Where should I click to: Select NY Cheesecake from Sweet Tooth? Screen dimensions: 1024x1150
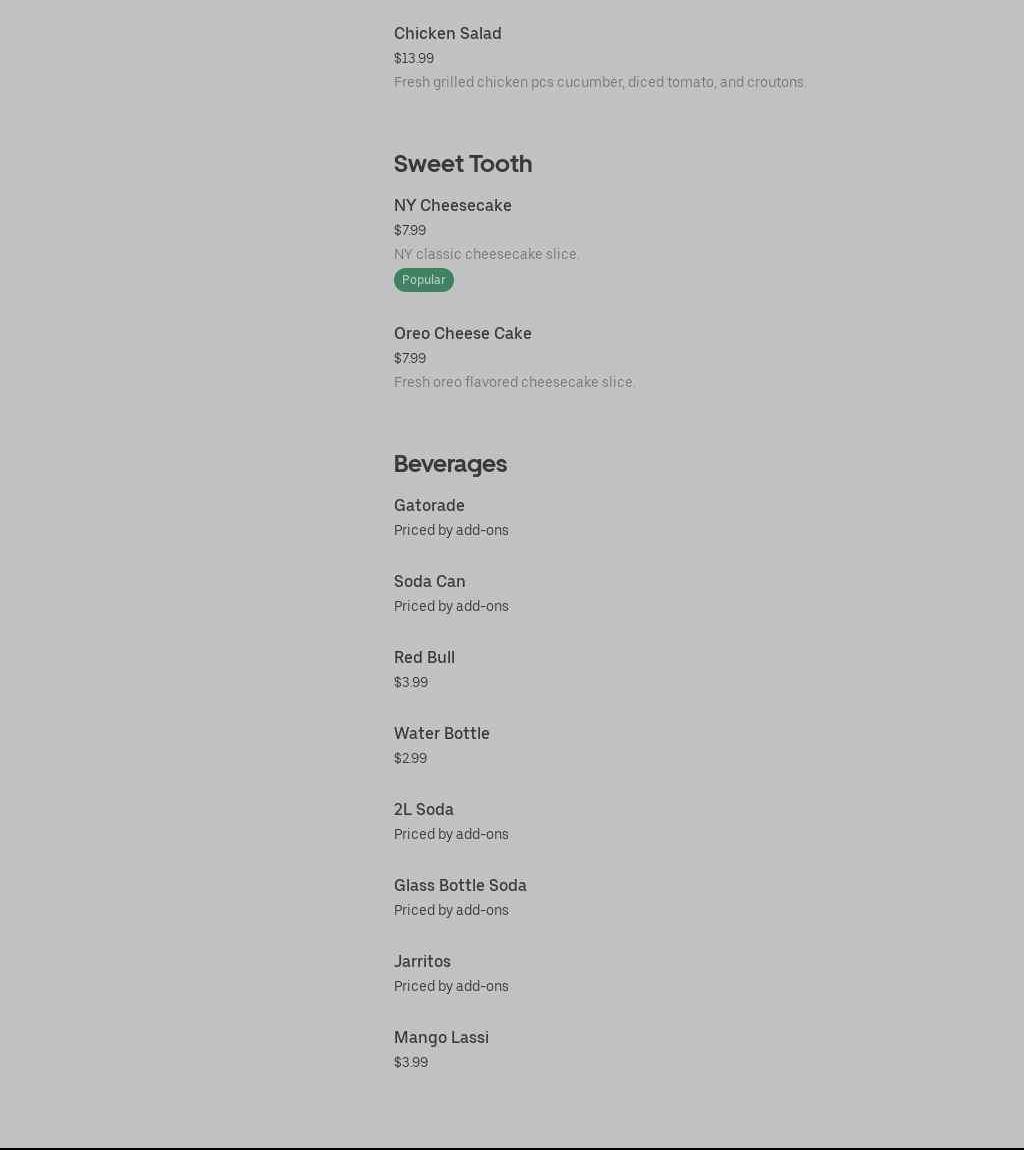pyautogui.click(x=452, y=206)
